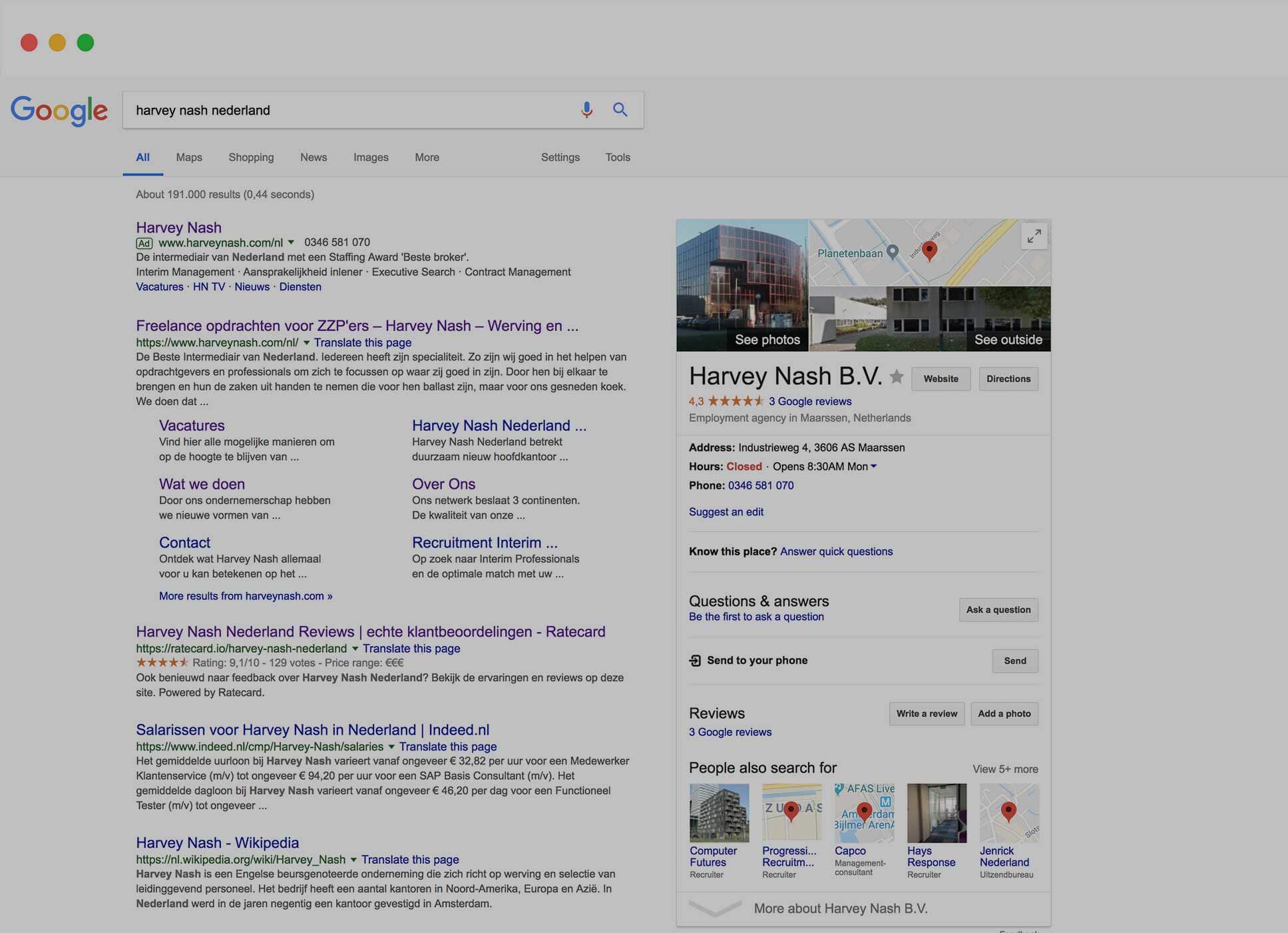Open HN TV link in the ad
Image resolution: width=1288 pixels, height=933 pixels.
pos(209,287)
